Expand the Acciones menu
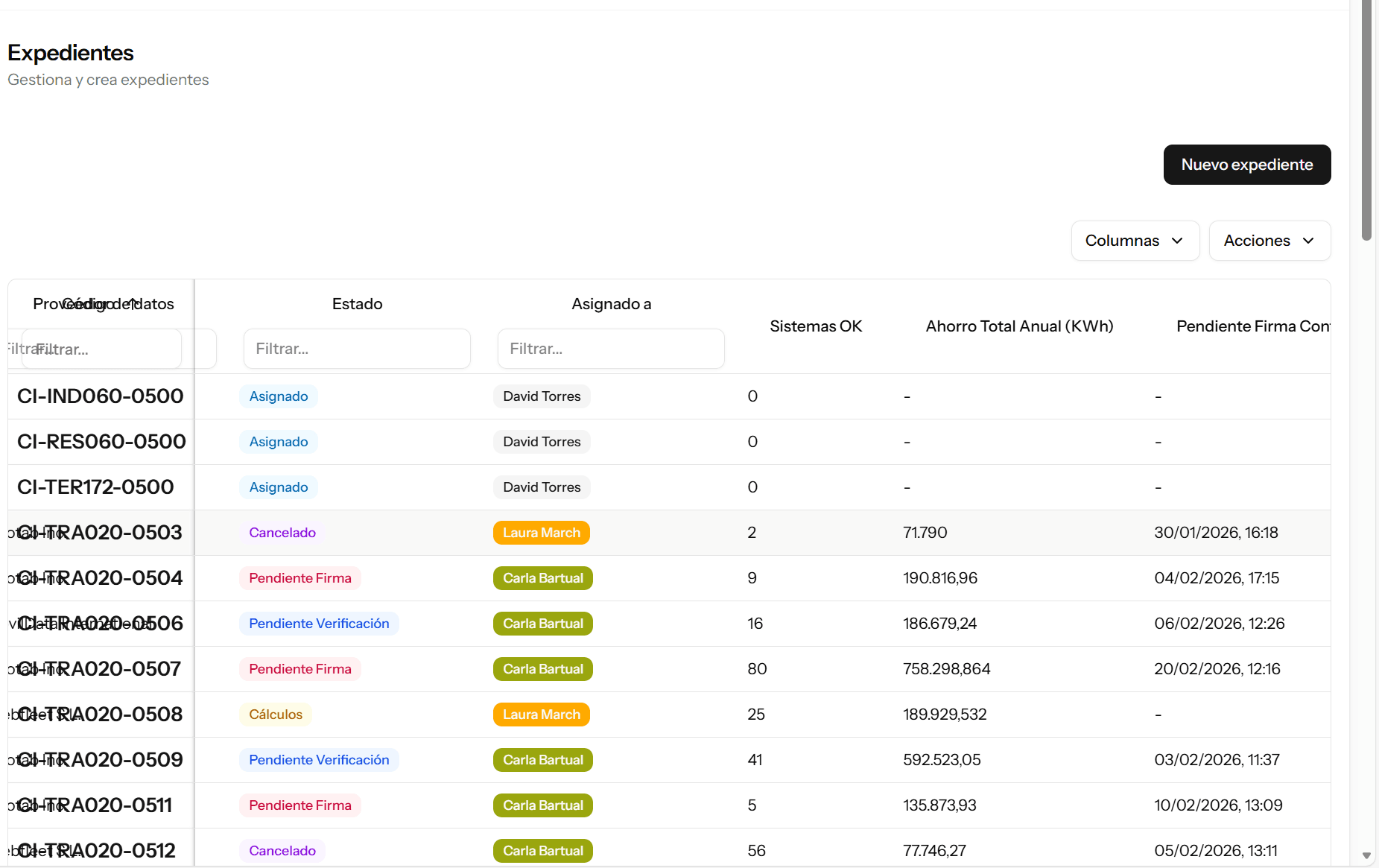This screenshot has height=868, width=1379. click(1269, 241)
